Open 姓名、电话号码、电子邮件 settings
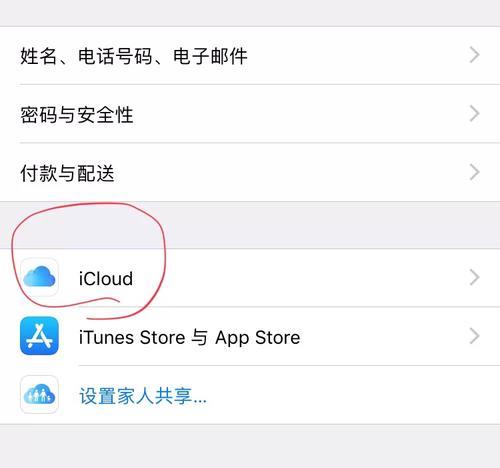Screen dimensions: 500x468 click(250, 55)
